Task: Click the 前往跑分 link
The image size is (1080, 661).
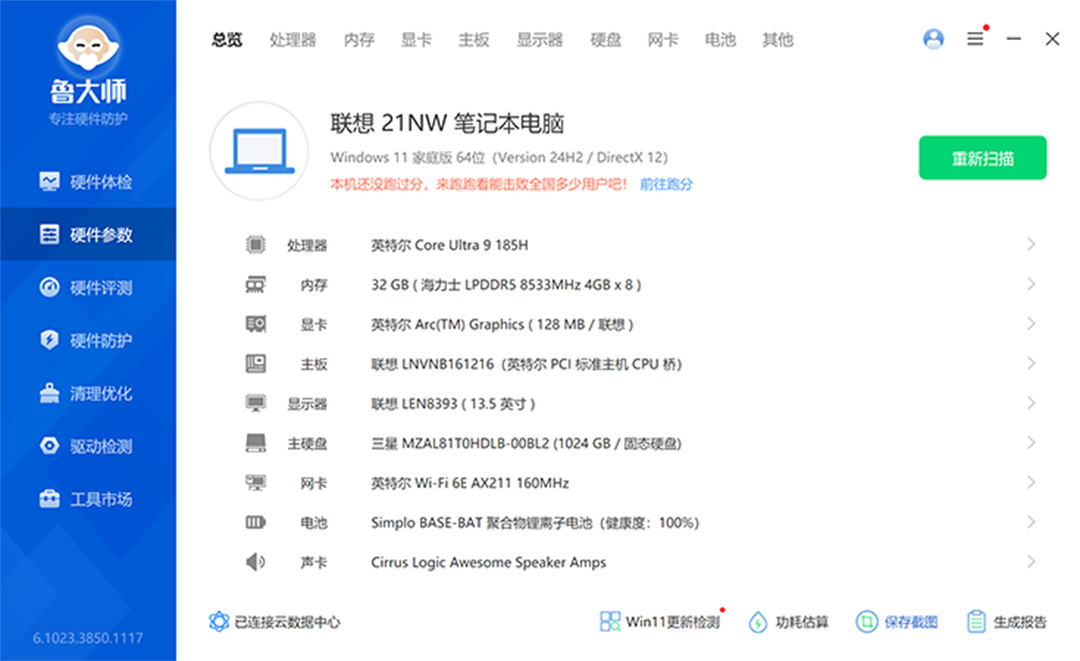Action: [666, 184]
